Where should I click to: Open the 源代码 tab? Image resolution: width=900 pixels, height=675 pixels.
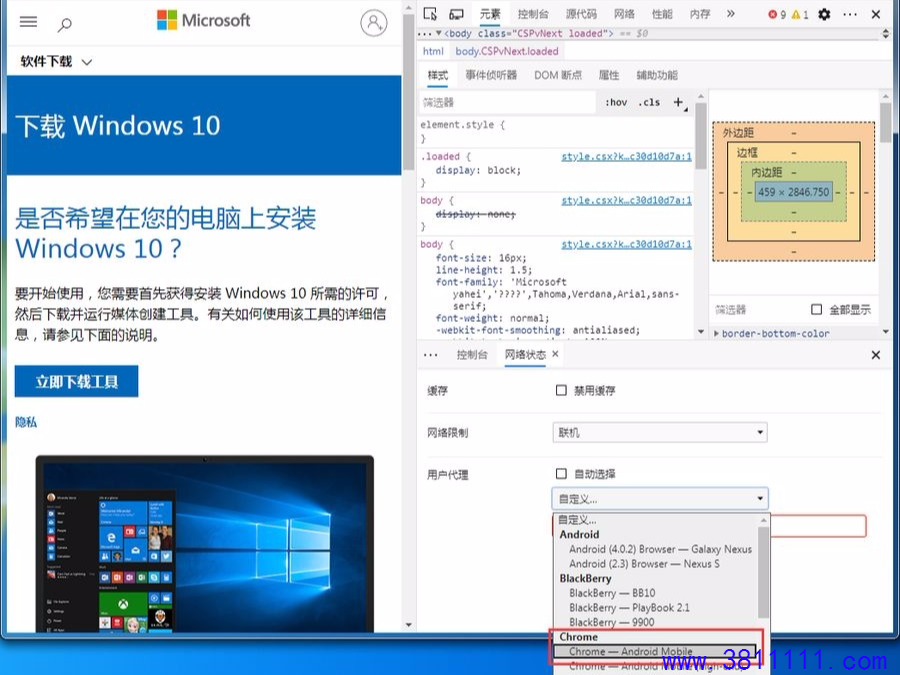coord(581,14)
